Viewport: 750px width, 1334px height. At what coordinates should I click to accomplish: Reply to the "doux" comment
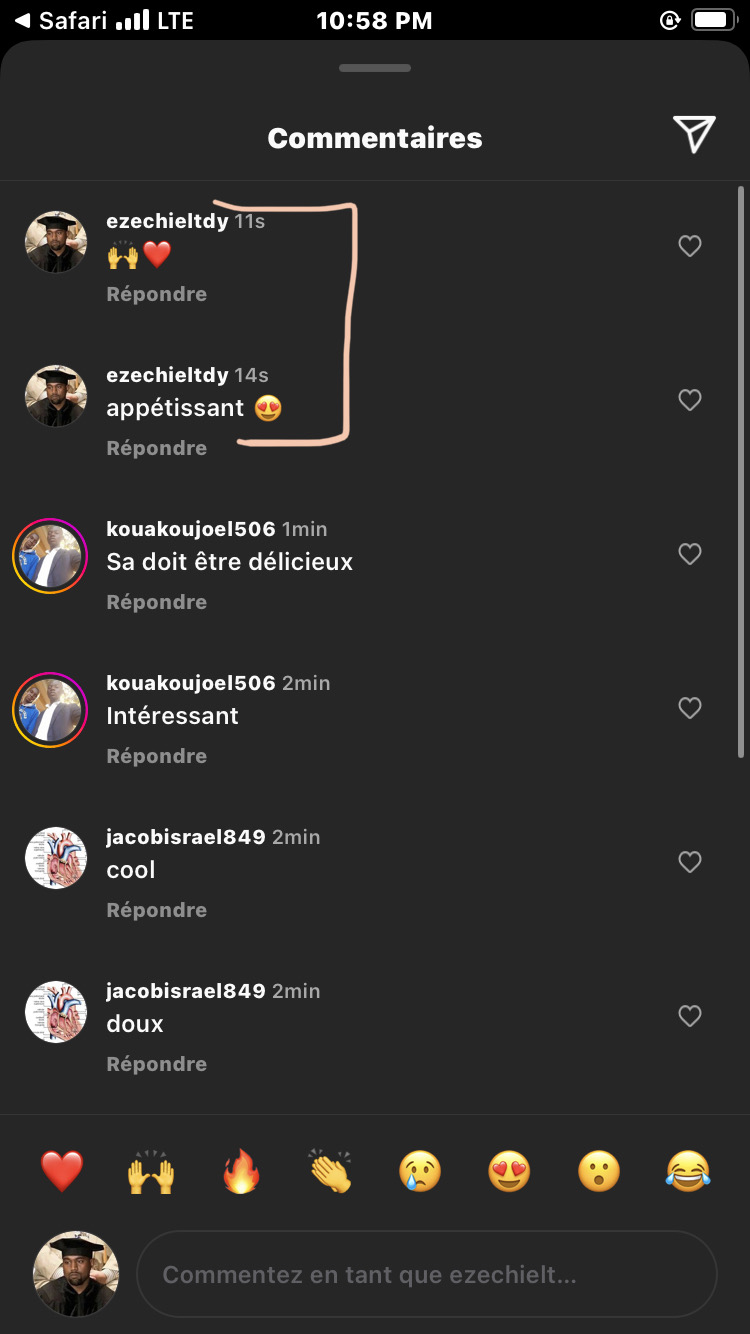pos(157,1064)
